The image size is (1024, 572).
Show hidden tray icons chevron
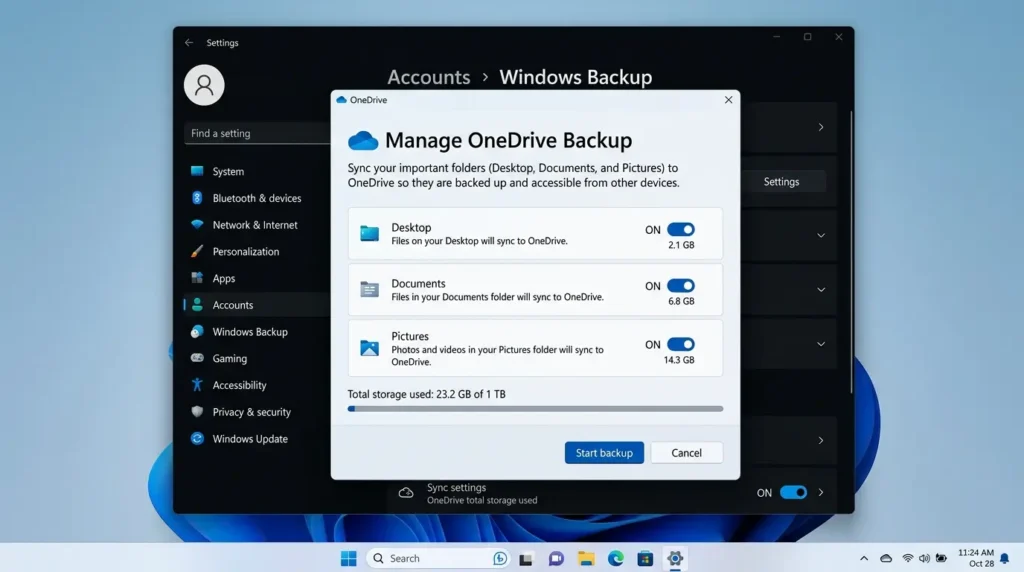tap(864, 558)
